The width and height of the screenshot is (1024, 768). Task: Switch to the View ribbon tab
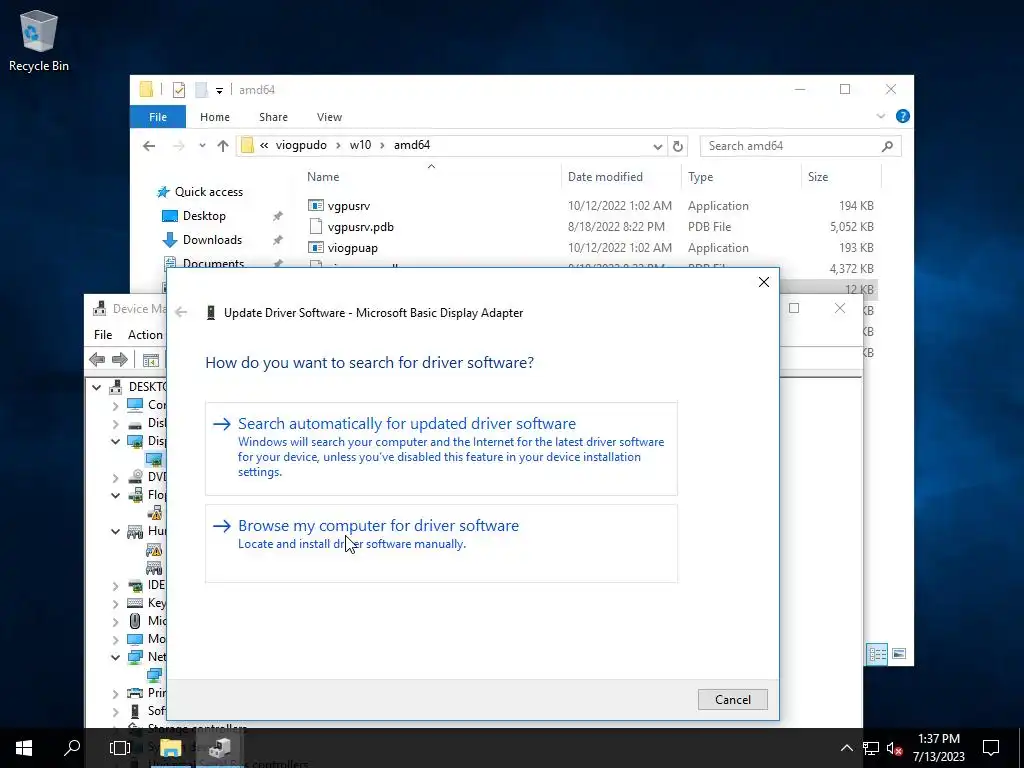tap(329, 117)
